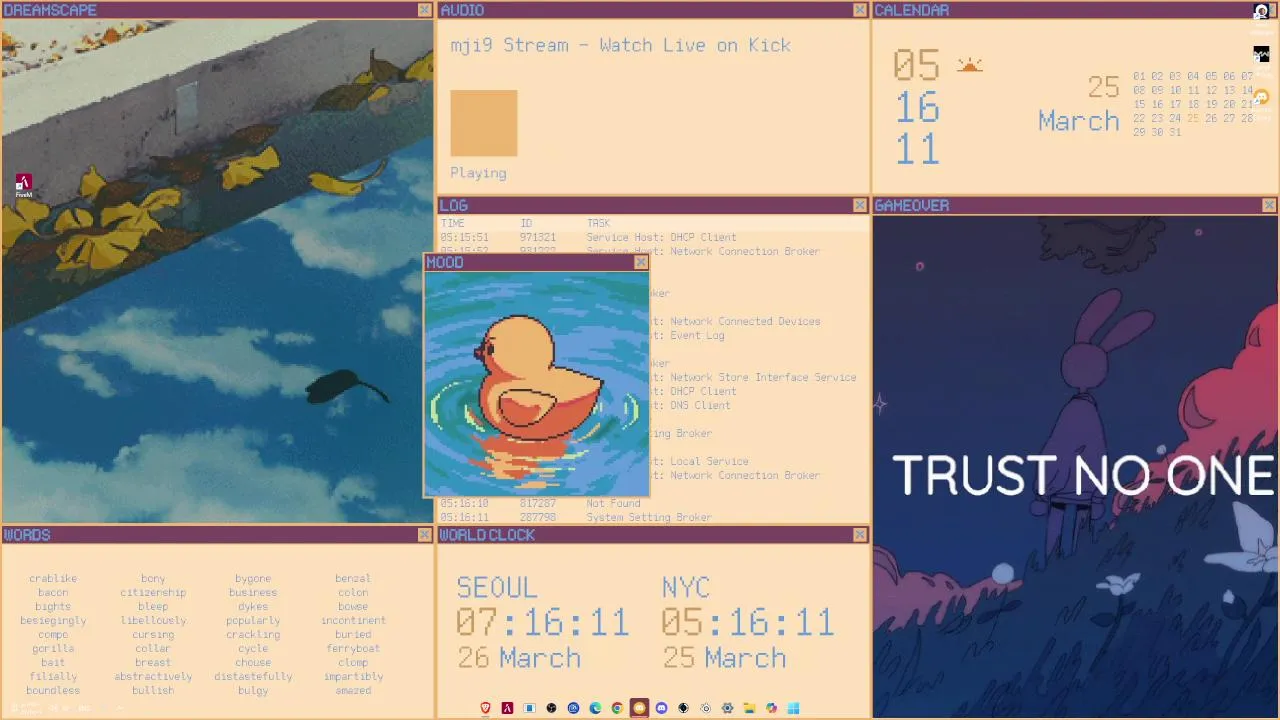
Task: Close the Log panel
Action: click(860, 205)
